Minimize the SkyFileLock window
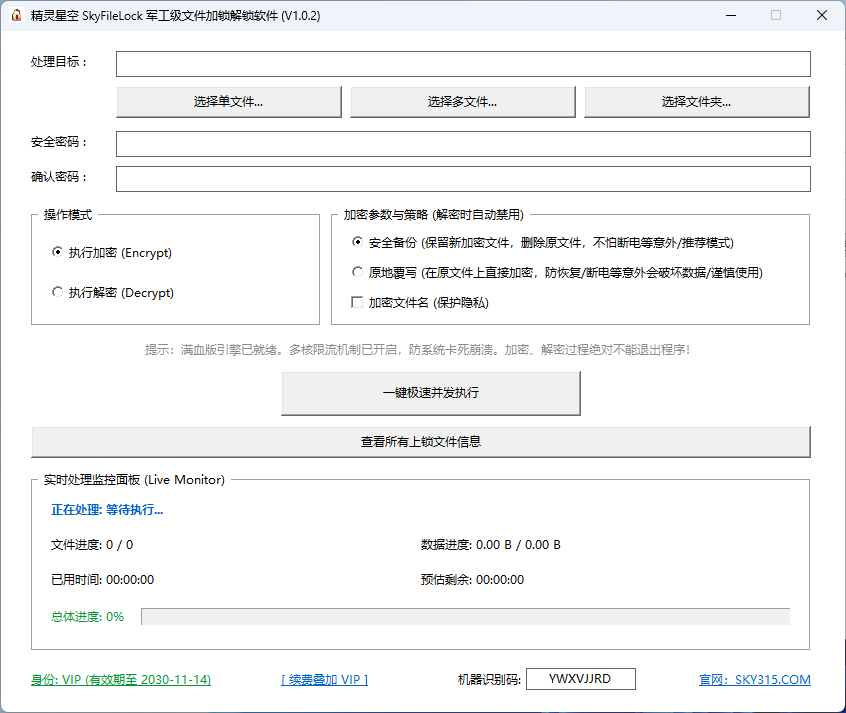846x713 pixels. point(731,15)
